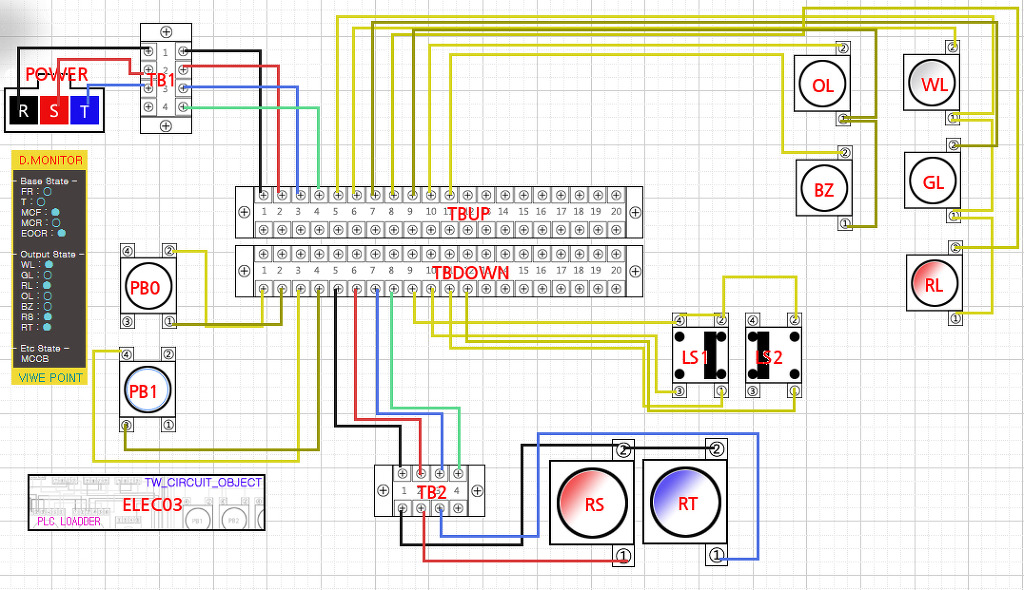The width and height of the screenshot is (1024, 590).
Task: Click TBDOWN left mounting screw
Action: pyautogui.click(x=244, y=270)
